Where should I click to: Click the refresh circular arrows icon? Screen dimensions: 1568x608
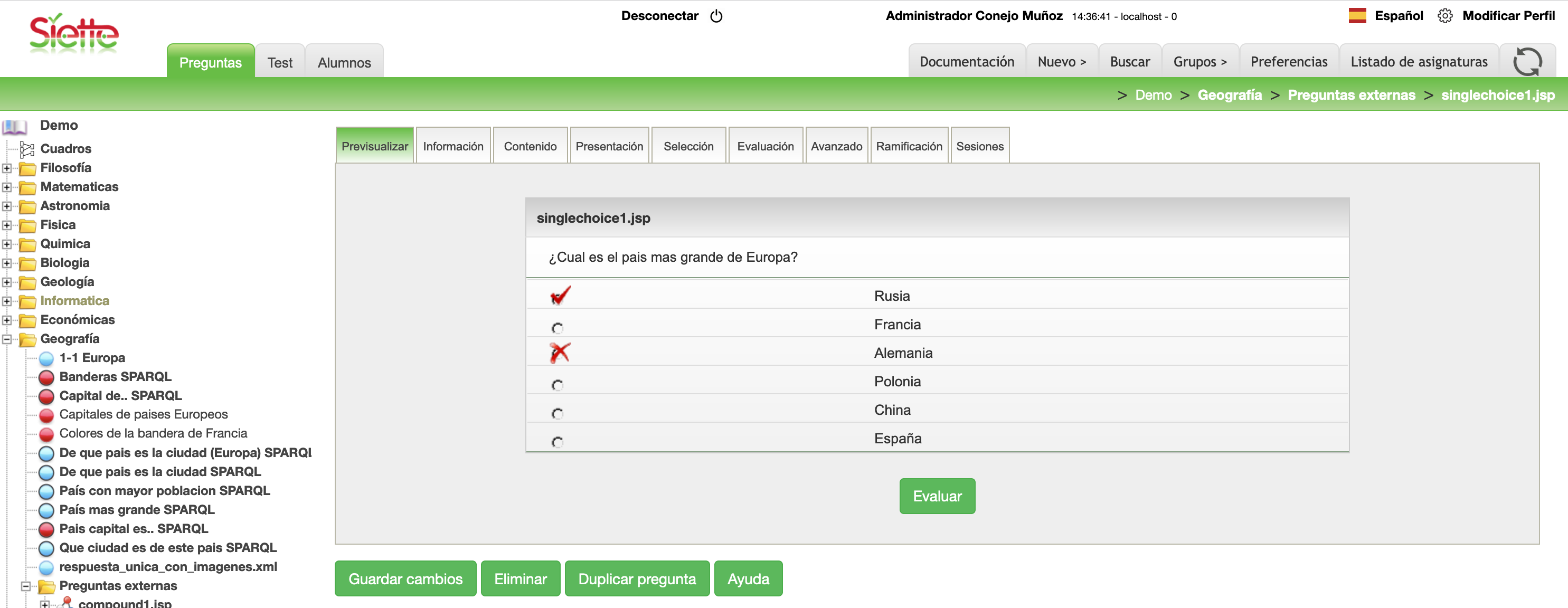[1527, 61]
